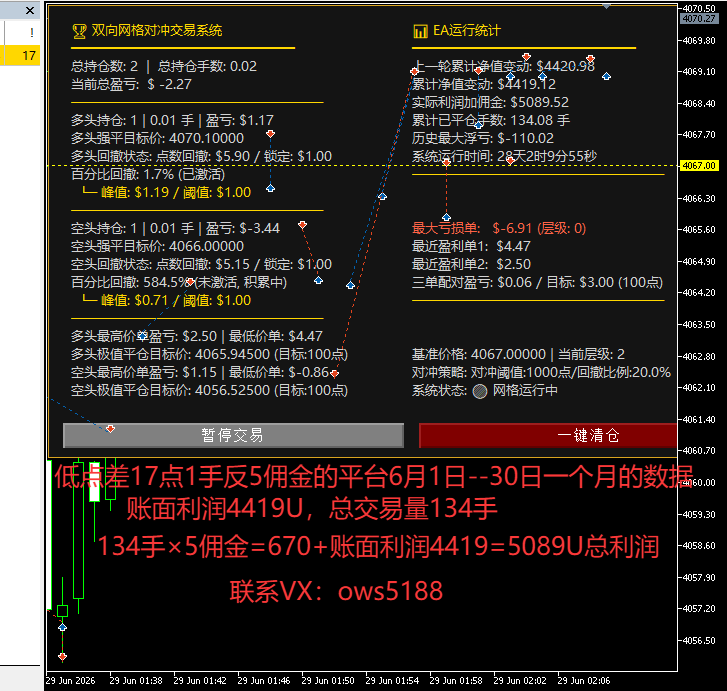
Task: Select 对冲策略: 对冲阈值:1000点 line
Action: point(542,372)
